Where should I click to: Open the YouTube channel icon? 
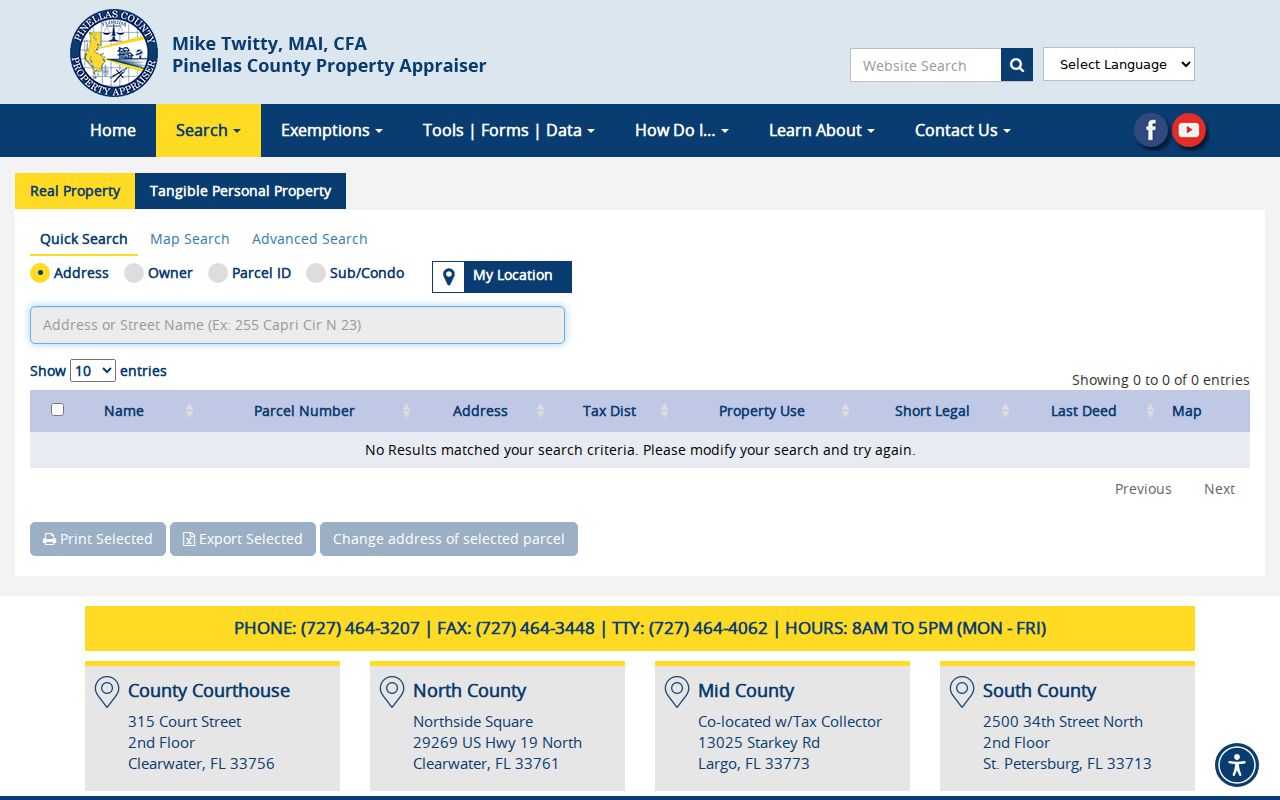[1188, 130]
